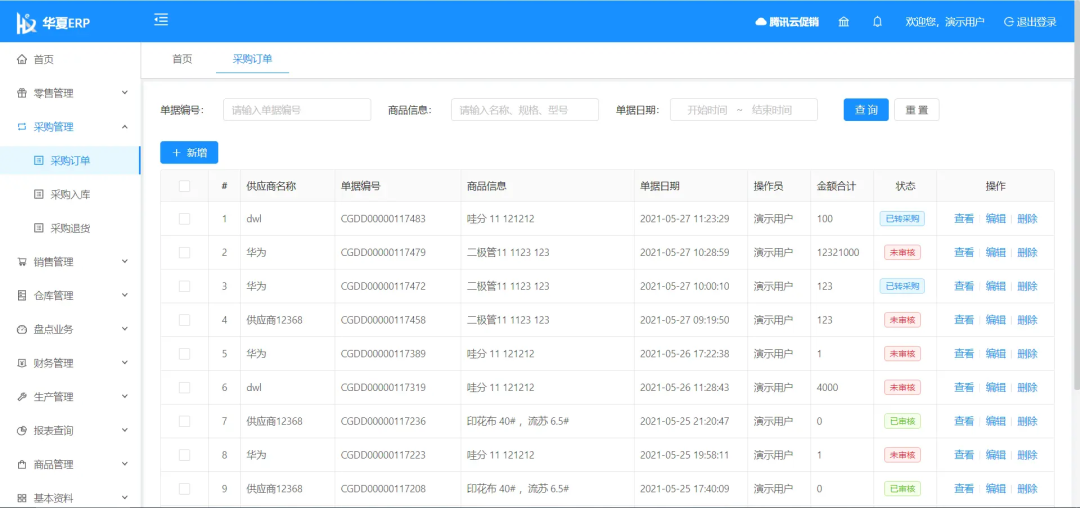
Task: Check the row 4 checkbox for CGDD00000117458
Action: point(184,320)
